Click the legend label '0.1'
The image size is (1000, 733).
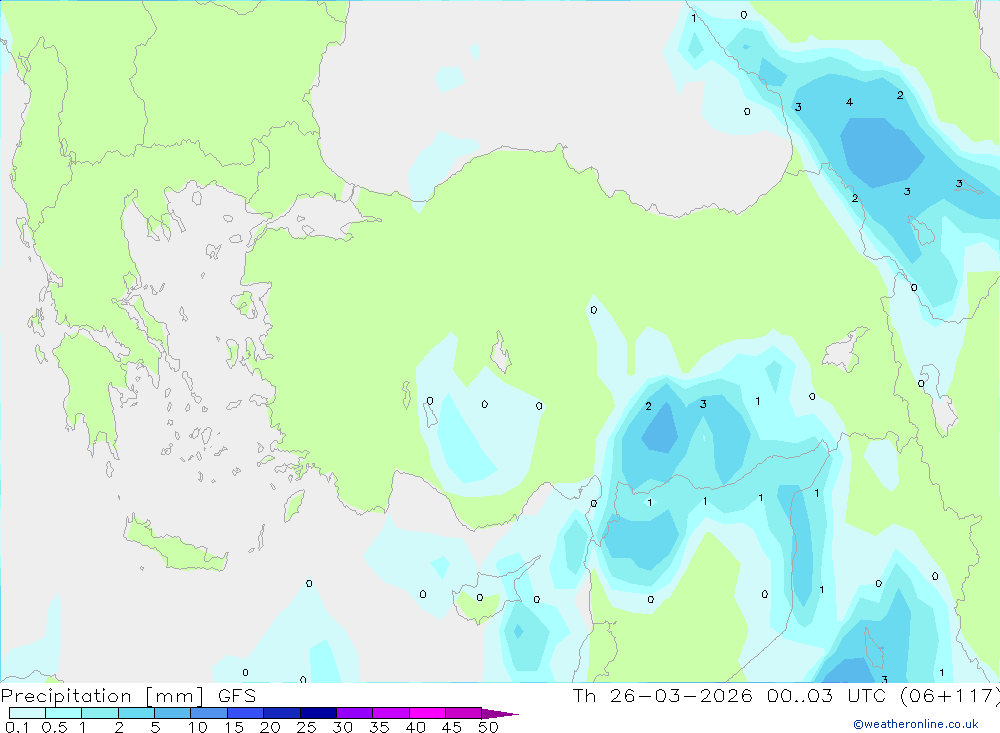point(17,727)
